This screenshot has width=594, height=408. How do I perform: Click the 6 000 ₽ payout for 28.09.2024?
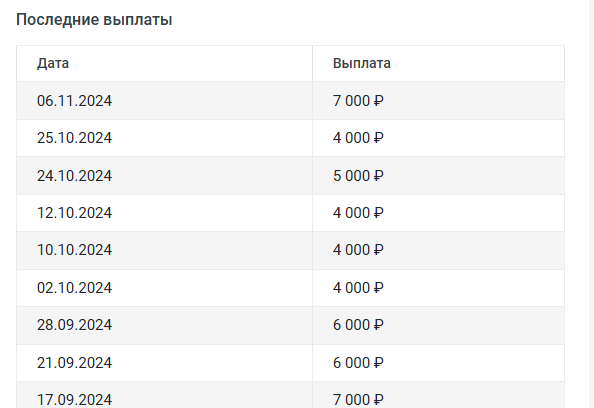click(x=358, y=325)
